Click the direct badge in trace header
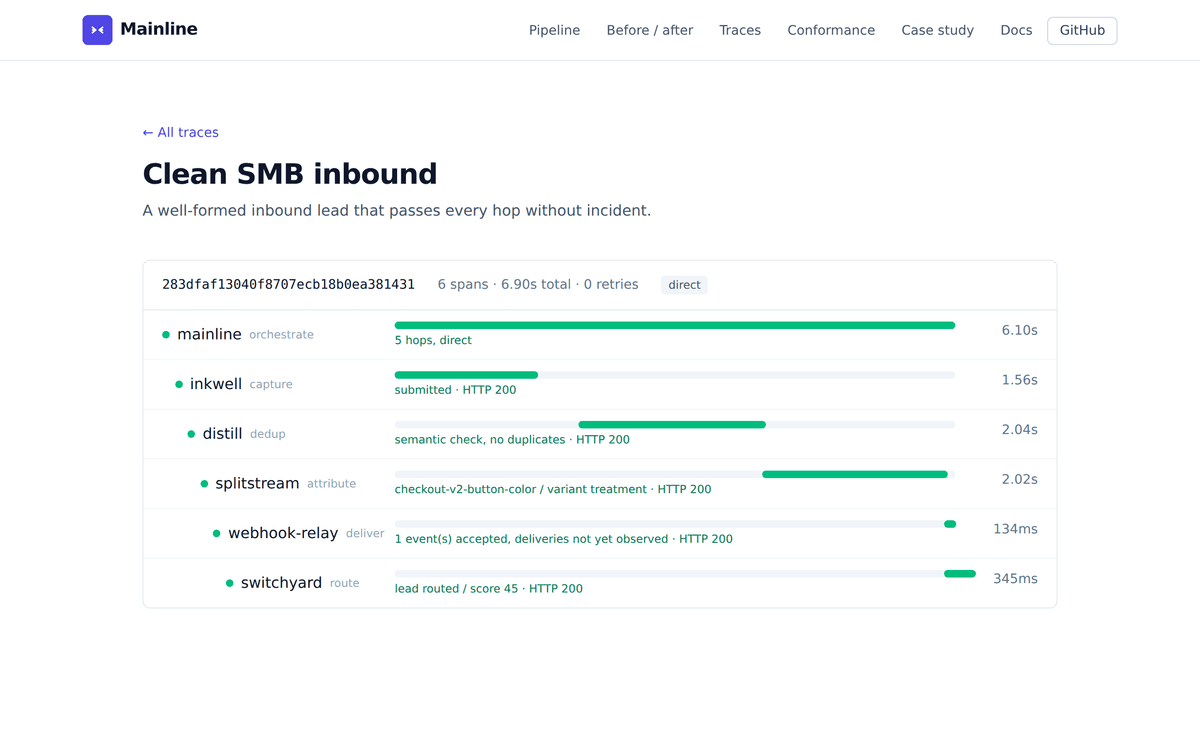The height and width of the screenshot is (750, 1200). [x=684, y=285]
